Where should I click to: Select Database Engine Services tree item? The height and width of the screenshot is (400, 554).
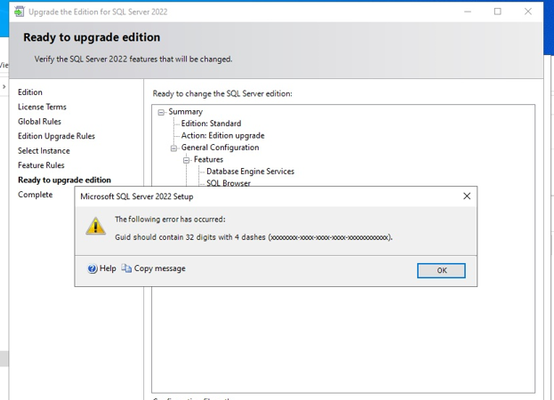click(x=250, y=171)
